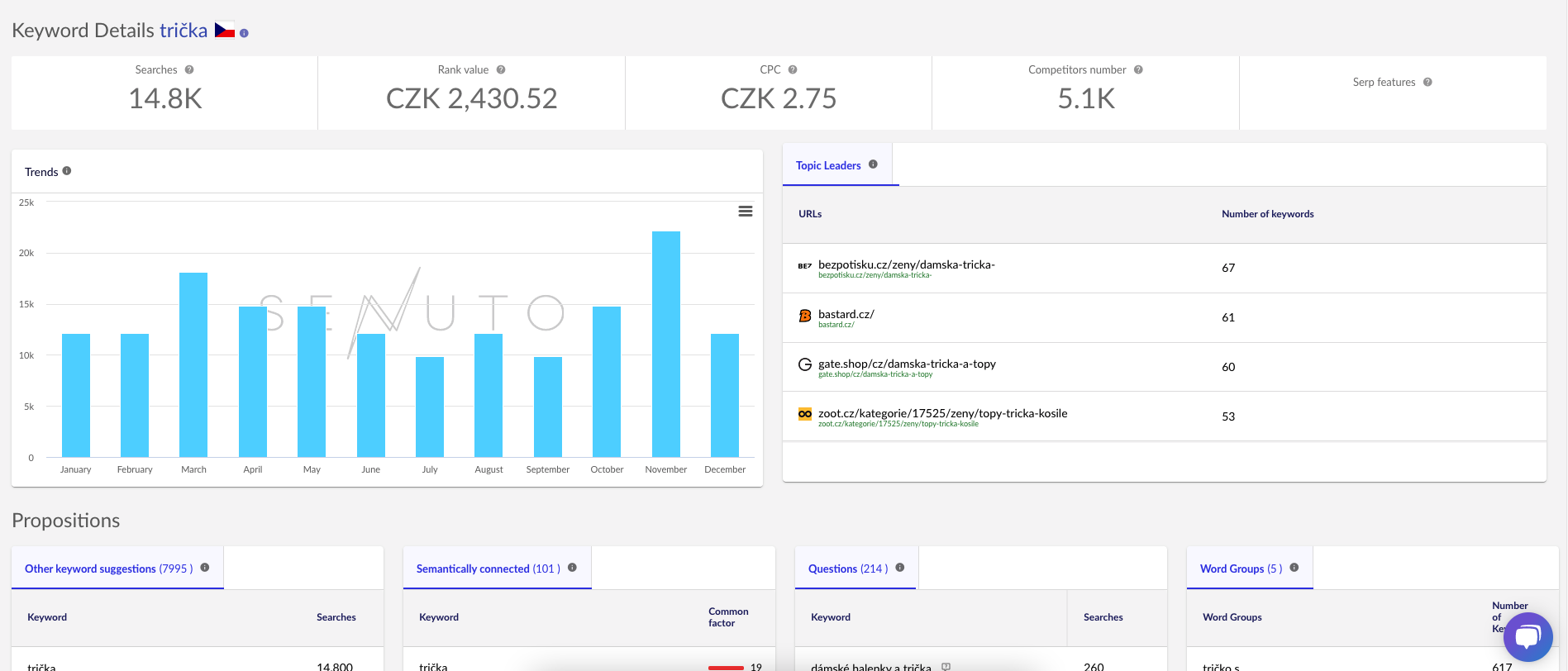Click info icon on Other keyword suggestions tab

(x=205, y=568)
